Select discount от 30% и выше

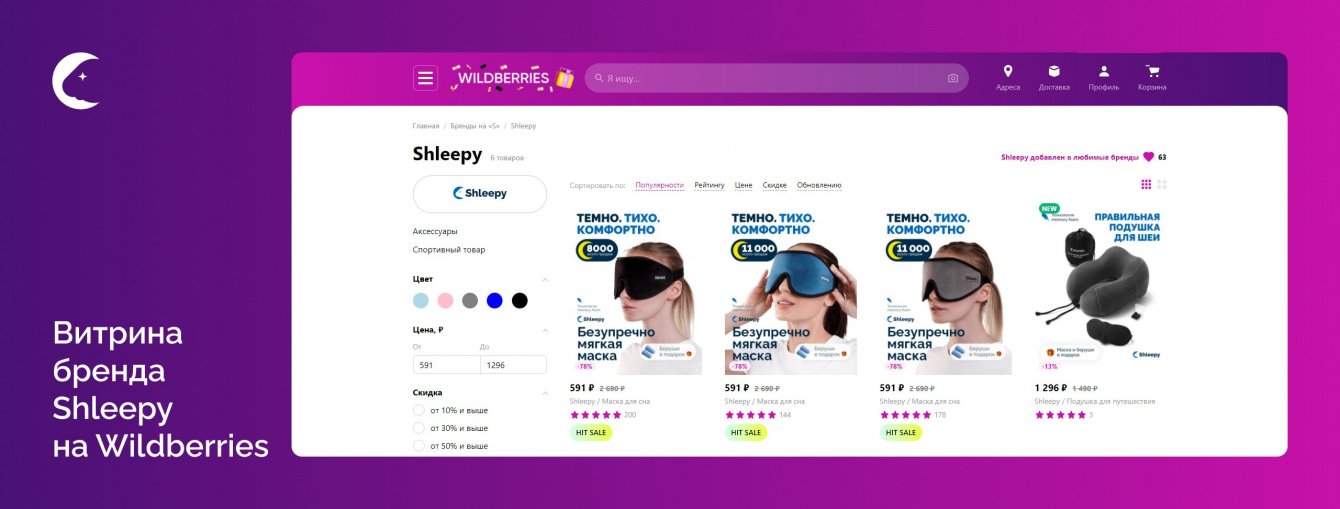(419, 428)
